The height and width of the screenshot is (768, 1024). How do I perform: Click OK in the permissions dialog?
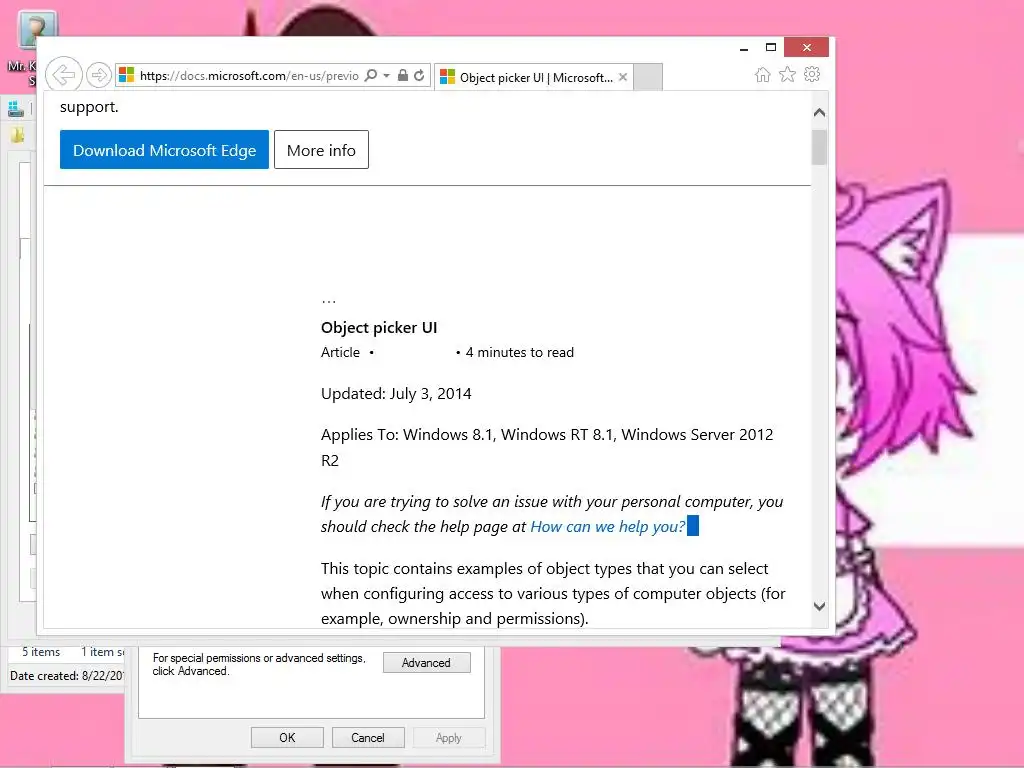pos(287,737)
